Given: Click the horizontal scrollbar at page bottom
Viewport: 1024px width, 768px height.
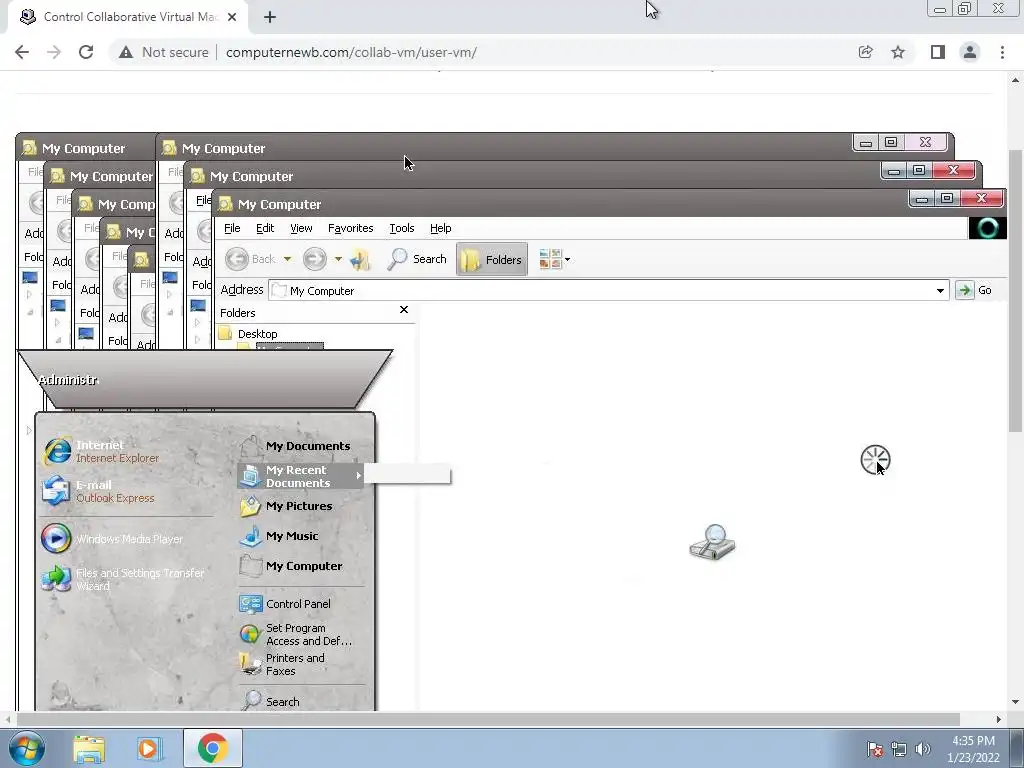Looking at the screenshot, I should (x=487, y=719).
